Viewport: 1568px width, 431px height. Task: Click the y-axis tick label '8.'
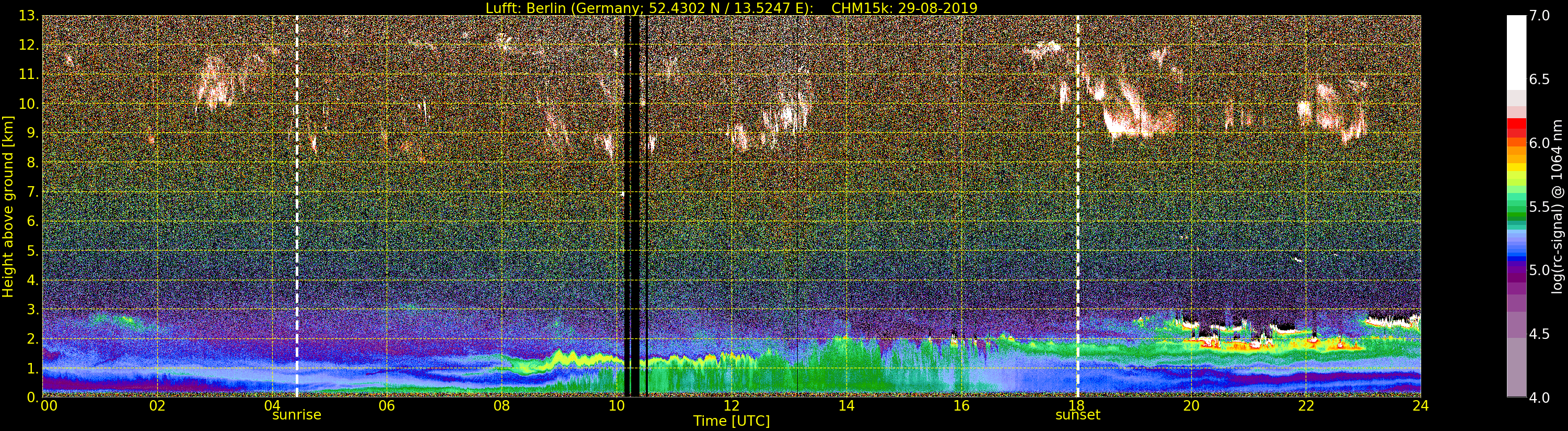point(33,163)
